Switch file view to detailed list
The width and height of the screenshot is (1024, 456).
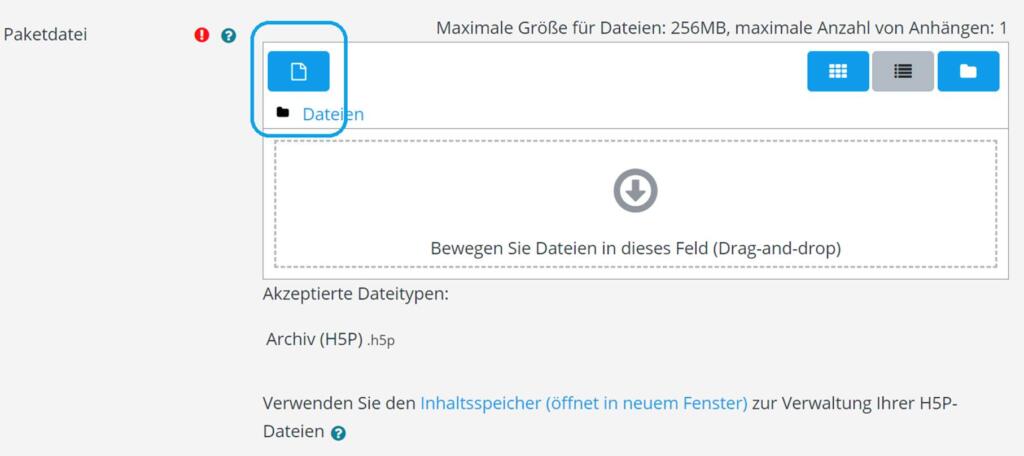tap(903, 71)
